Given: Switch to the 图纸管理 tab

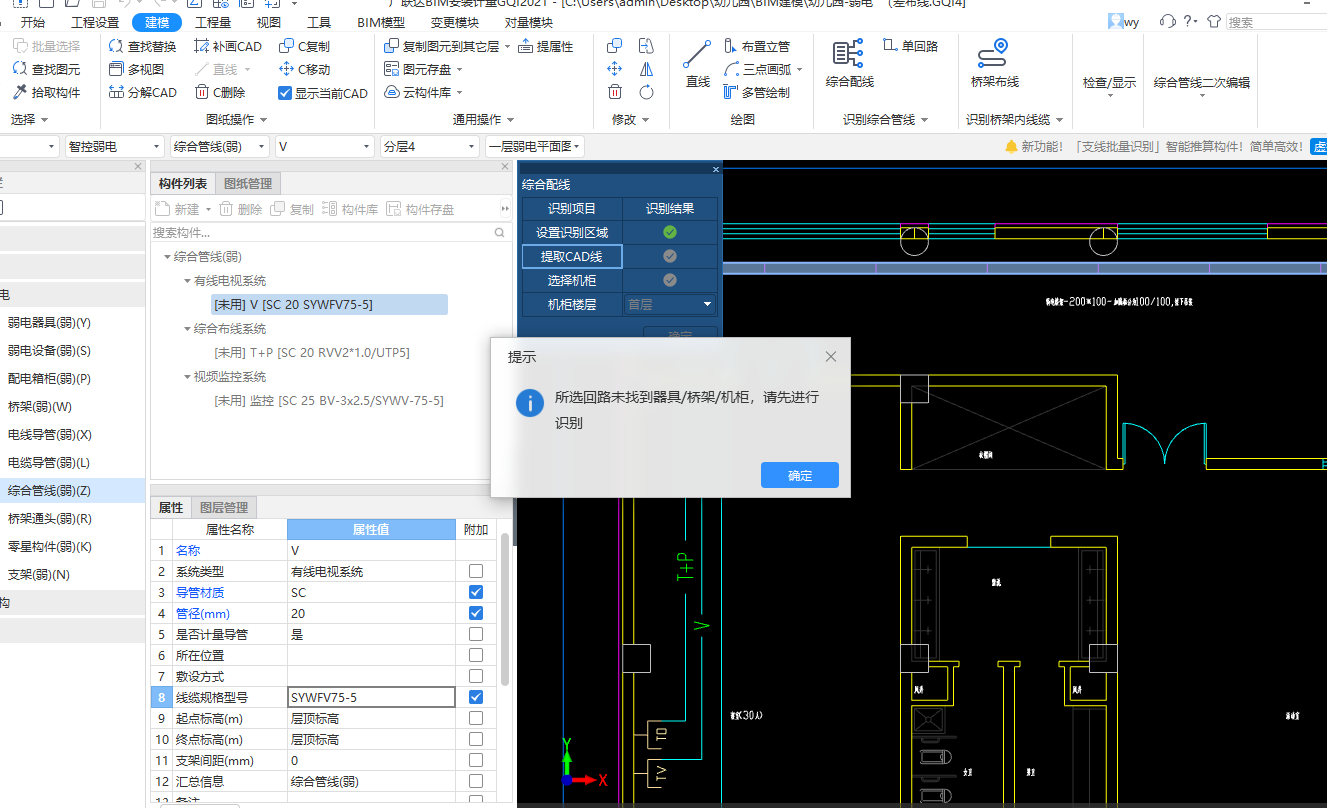Looking at the screenshot, I should tap(248, 183).
